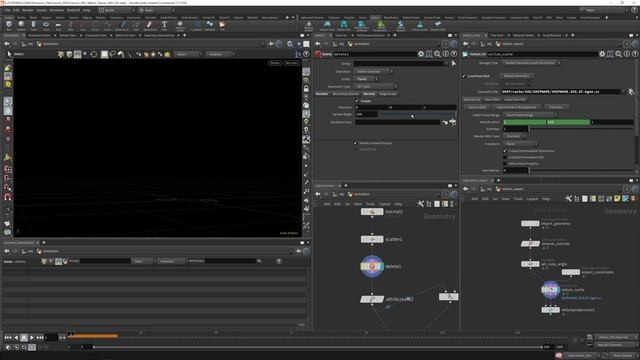Open the desktop selector dropdown in menu bar
The height and width of the screenshot is (360, 640).
(116, 10)
